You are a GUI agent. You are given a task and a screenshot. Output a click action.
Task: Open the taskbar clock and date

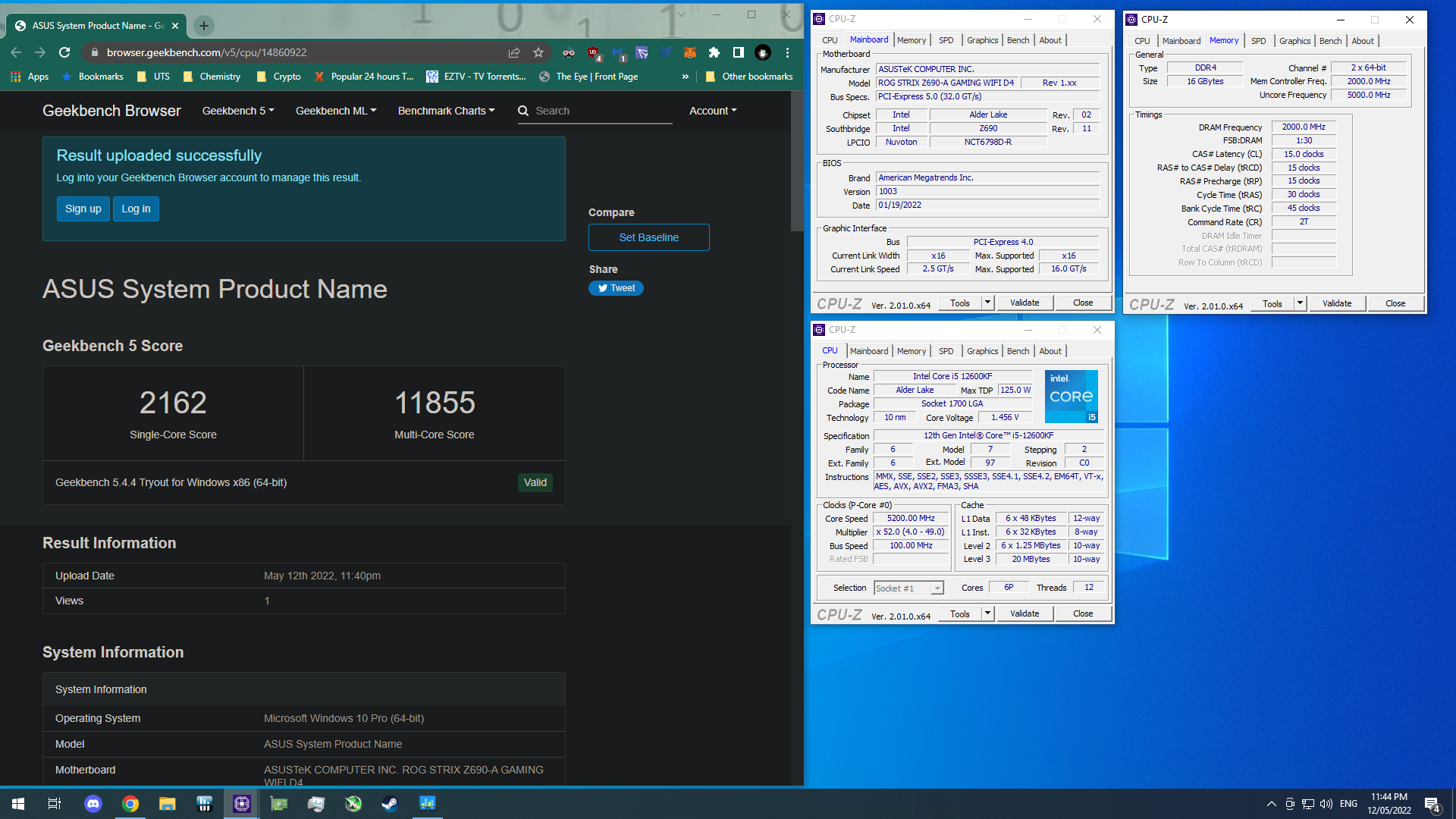(x=1389, y=804)
